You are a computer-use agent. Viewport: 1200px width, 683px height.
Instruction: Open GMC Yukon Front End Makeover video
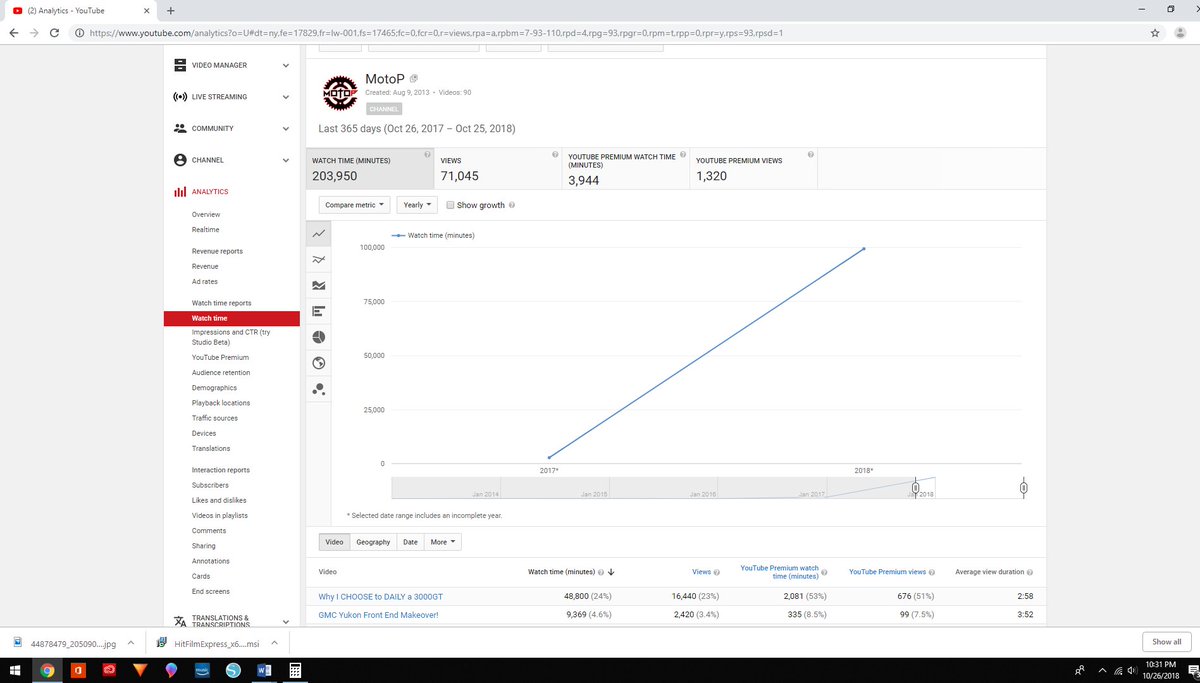[378, 615]
